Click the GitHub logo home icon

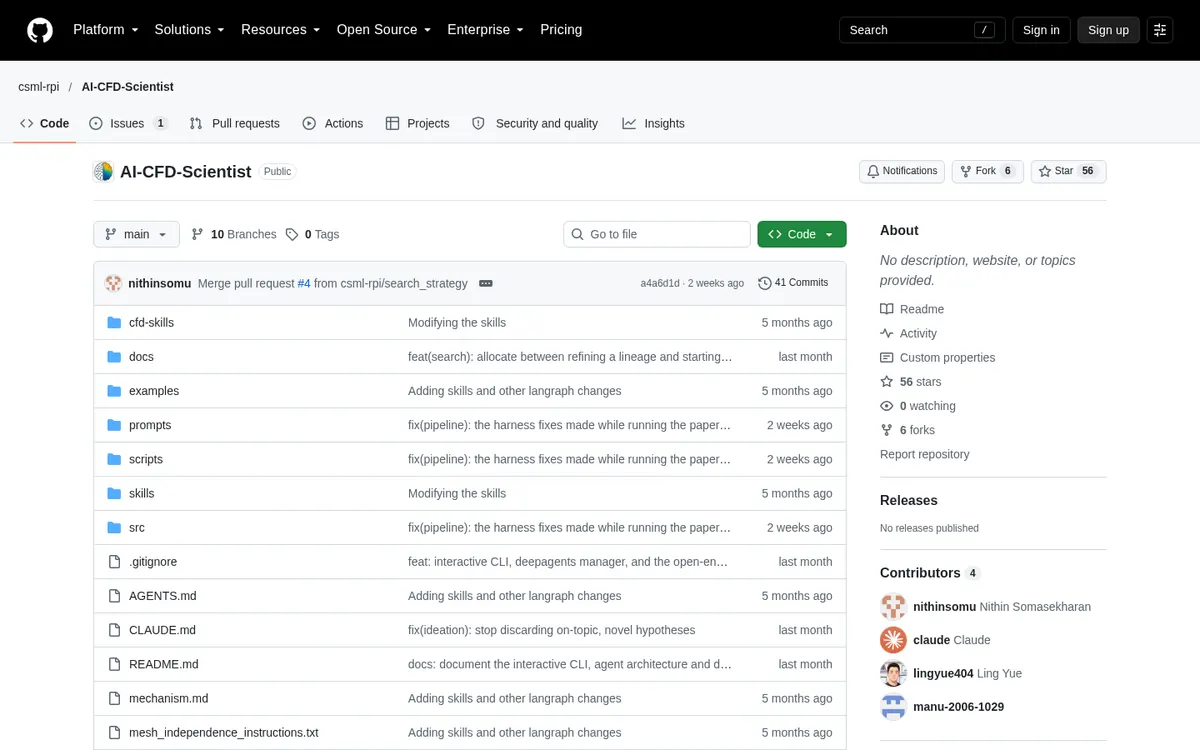tap(40, 30)
